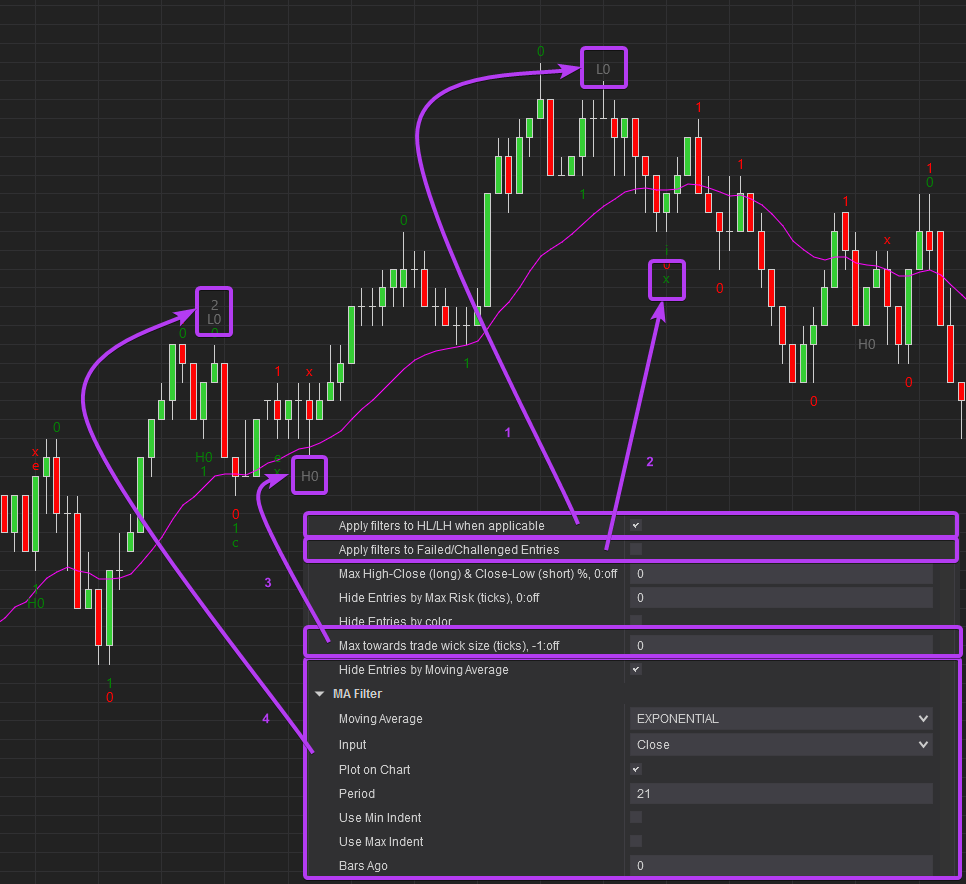Screen dimensions: 966x884
Task: Click the H0 marker in the purple box
Action: [x=309, y=476]
